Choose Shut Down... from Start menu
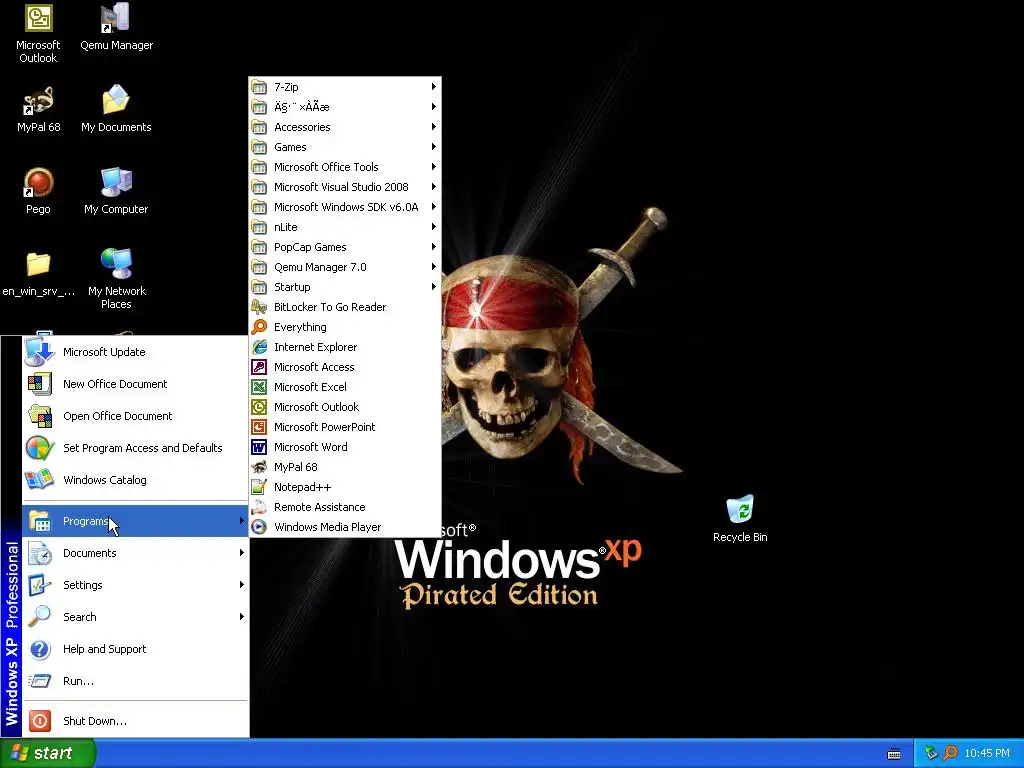 tap(135, 721)
